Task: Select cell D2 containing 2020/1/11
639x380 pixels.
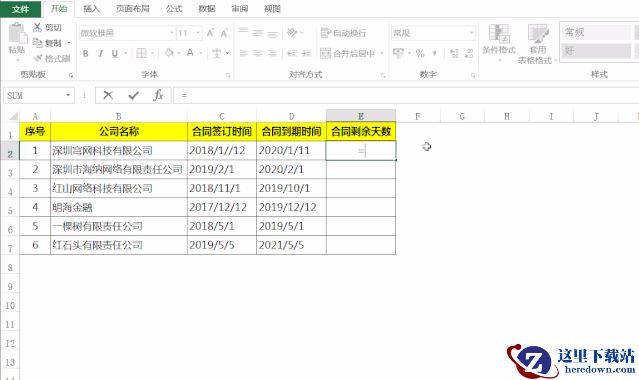Action: (291, 150)
